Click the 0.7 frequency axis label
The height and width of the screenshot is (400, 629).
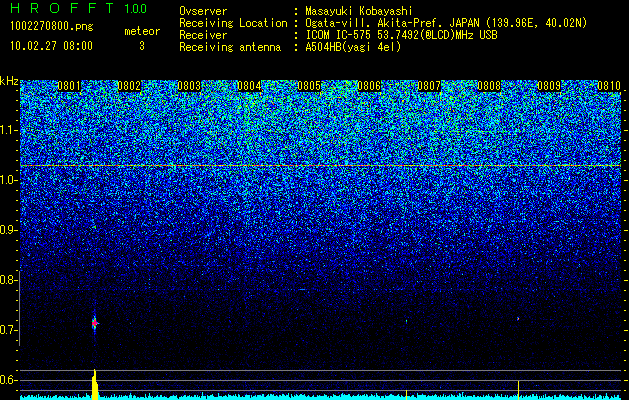9,330
